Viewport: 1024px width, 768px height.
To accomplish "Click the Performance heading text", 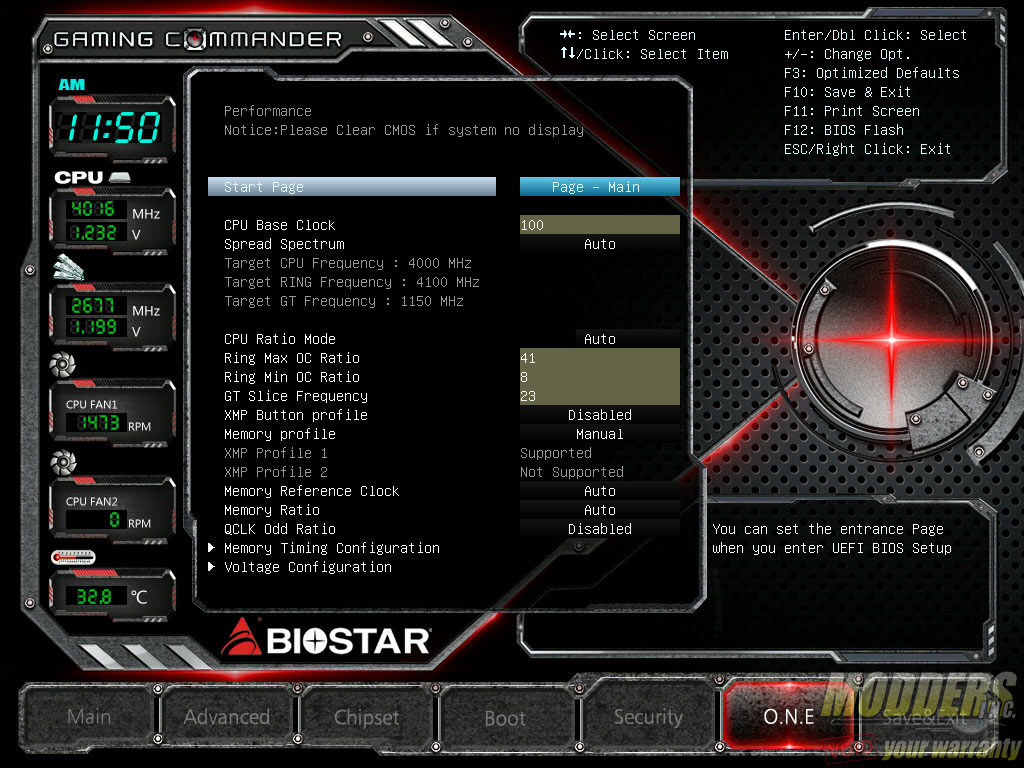I will [267, 110].
